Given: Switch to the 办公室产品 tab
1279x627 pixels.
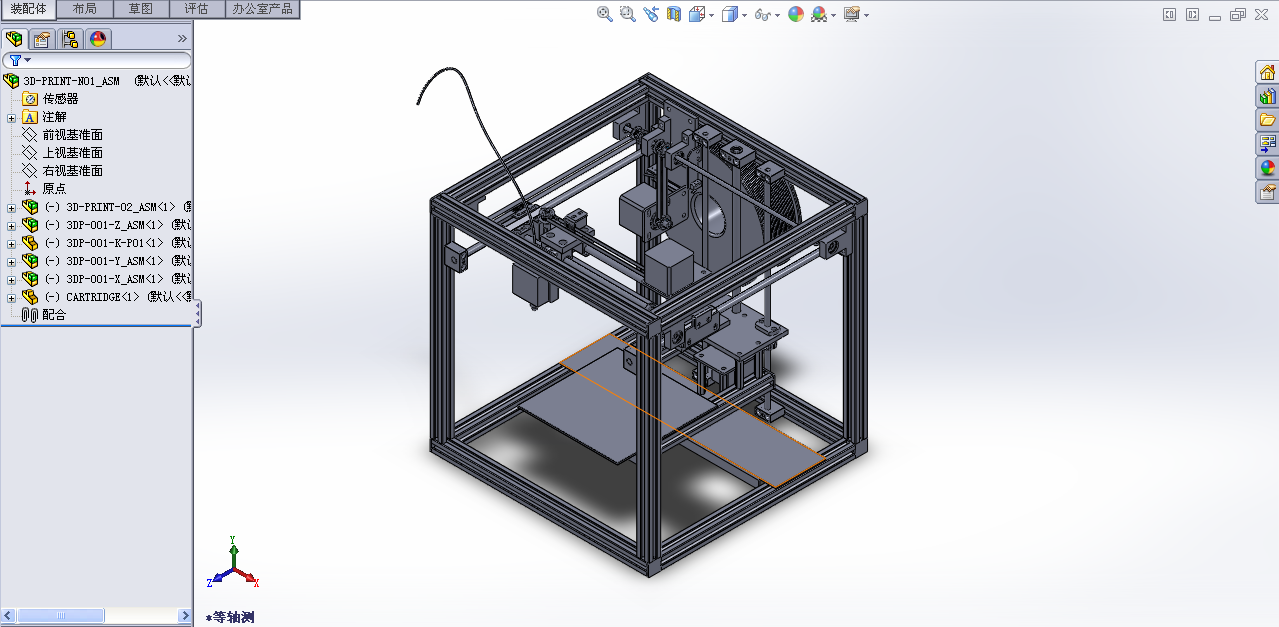Looking at the screenshot, I should (264, 8).
